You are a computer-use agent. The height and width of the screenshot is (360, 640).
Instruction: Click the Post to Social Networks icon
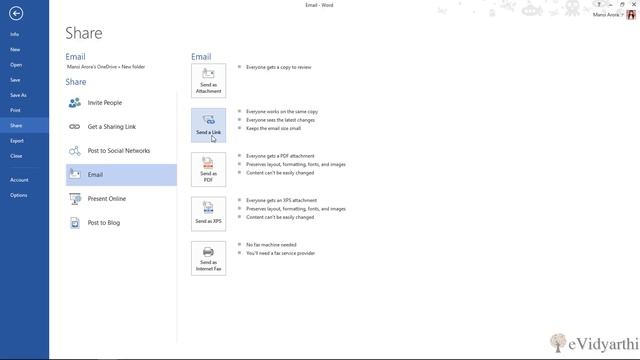(75, 151)
